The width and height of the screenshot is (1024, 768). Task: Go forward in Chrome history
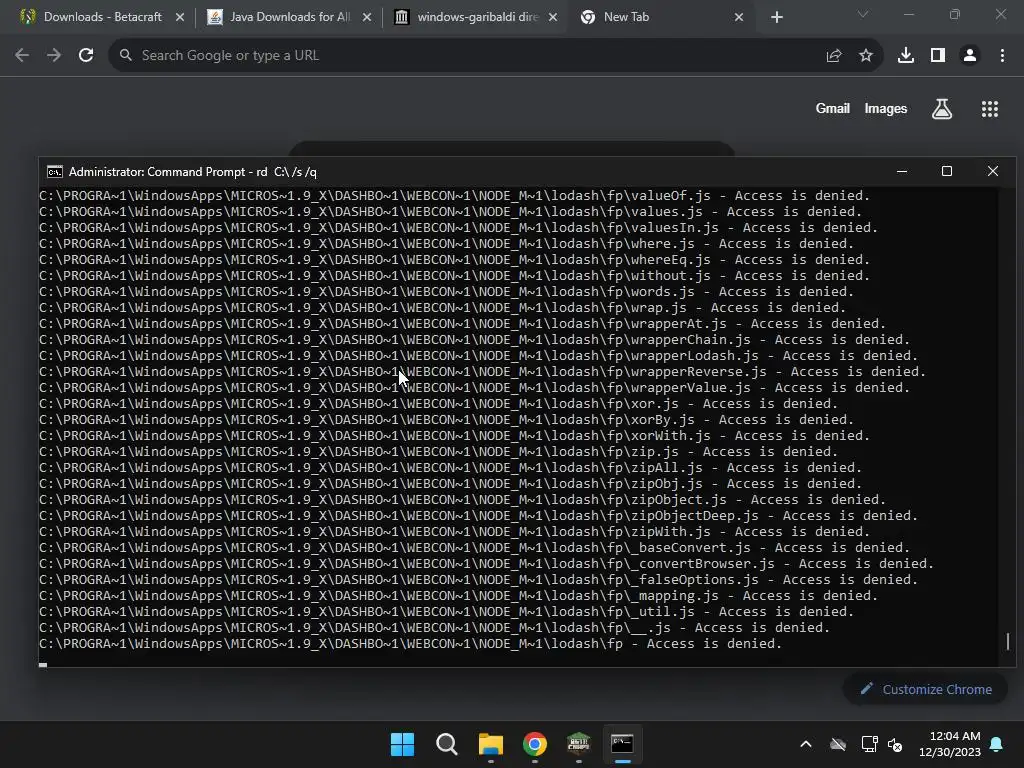54,56
